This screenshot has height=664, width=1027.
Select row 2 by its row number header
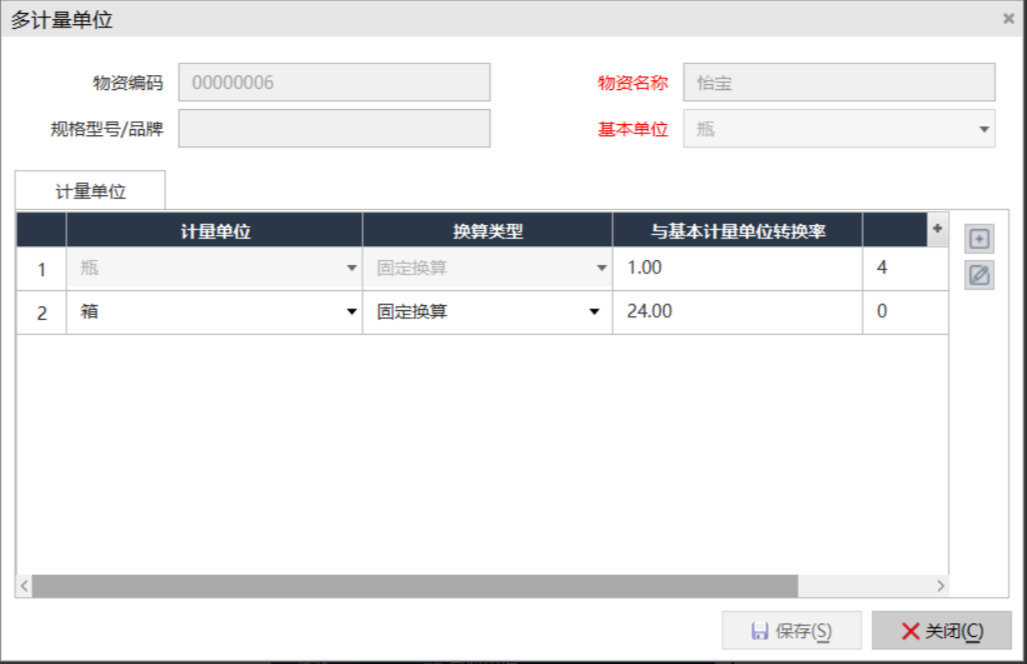(x=41, y=313)
